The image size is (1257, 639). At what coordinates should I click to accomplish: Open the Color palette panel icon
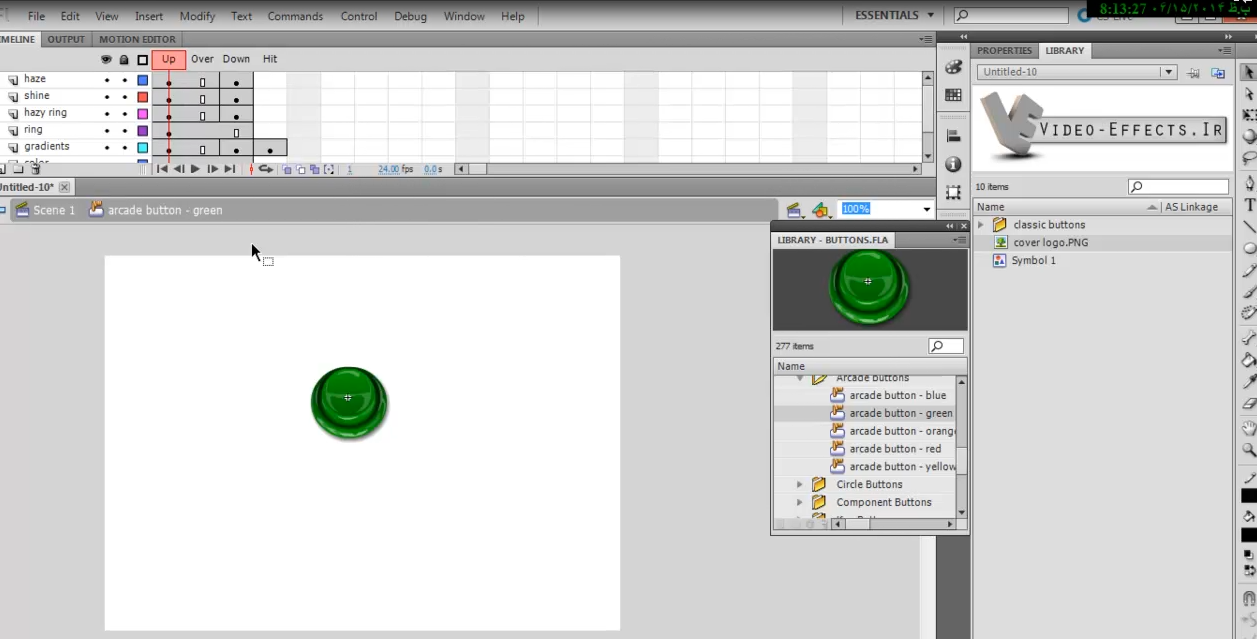[x=953, y=67]
